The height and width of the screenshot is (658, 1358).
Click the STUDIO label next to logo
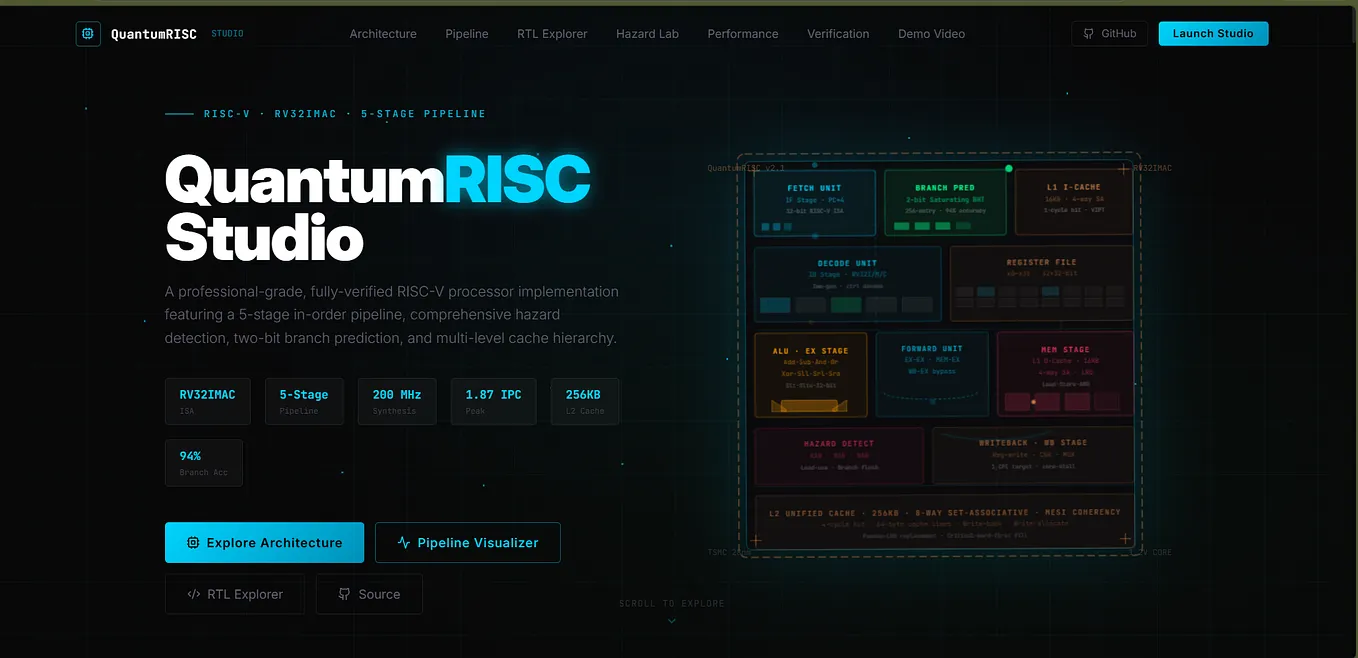pyautogui.click(x=227, y=34)
